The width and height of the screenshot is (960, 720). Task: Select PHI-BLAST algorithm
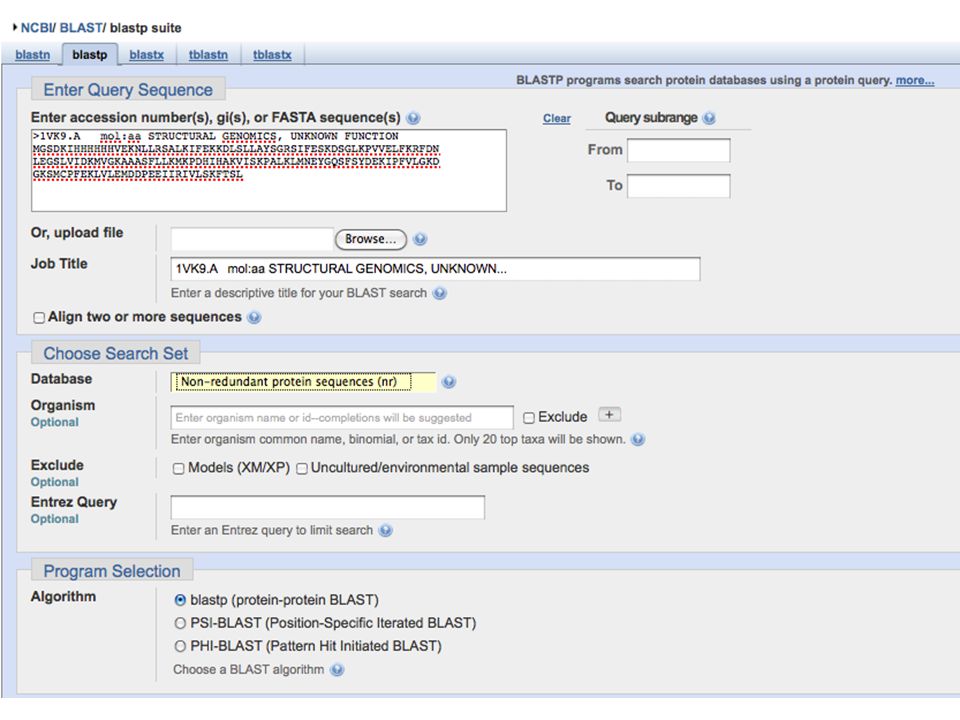[x=180, y=646]
